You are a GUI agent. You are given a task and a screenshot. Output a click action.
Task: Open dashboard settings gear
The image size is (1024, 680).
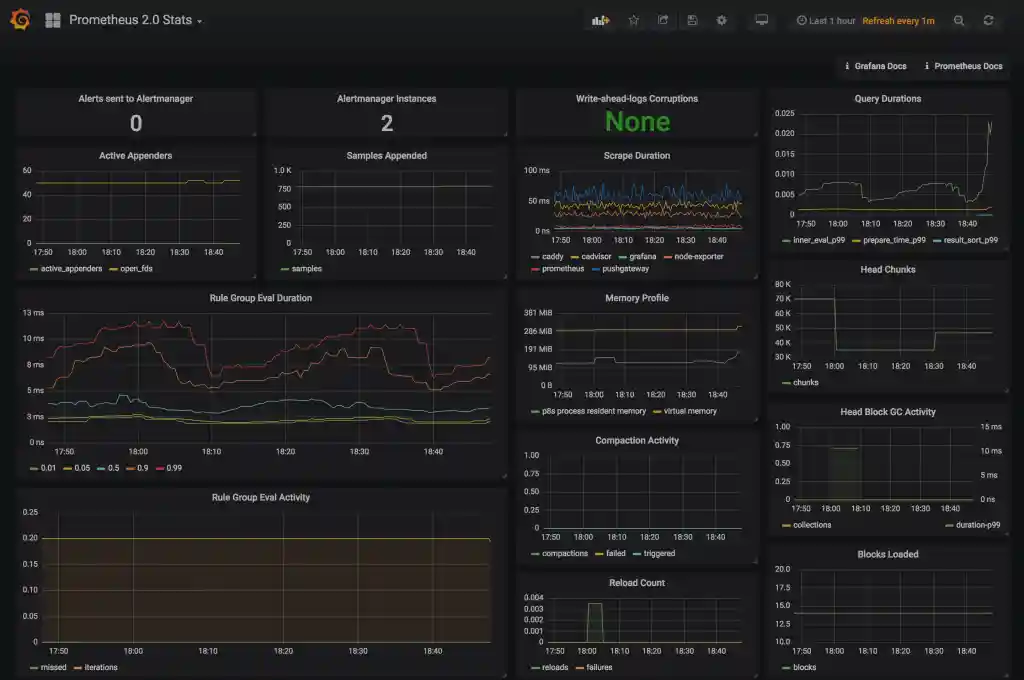721,20
